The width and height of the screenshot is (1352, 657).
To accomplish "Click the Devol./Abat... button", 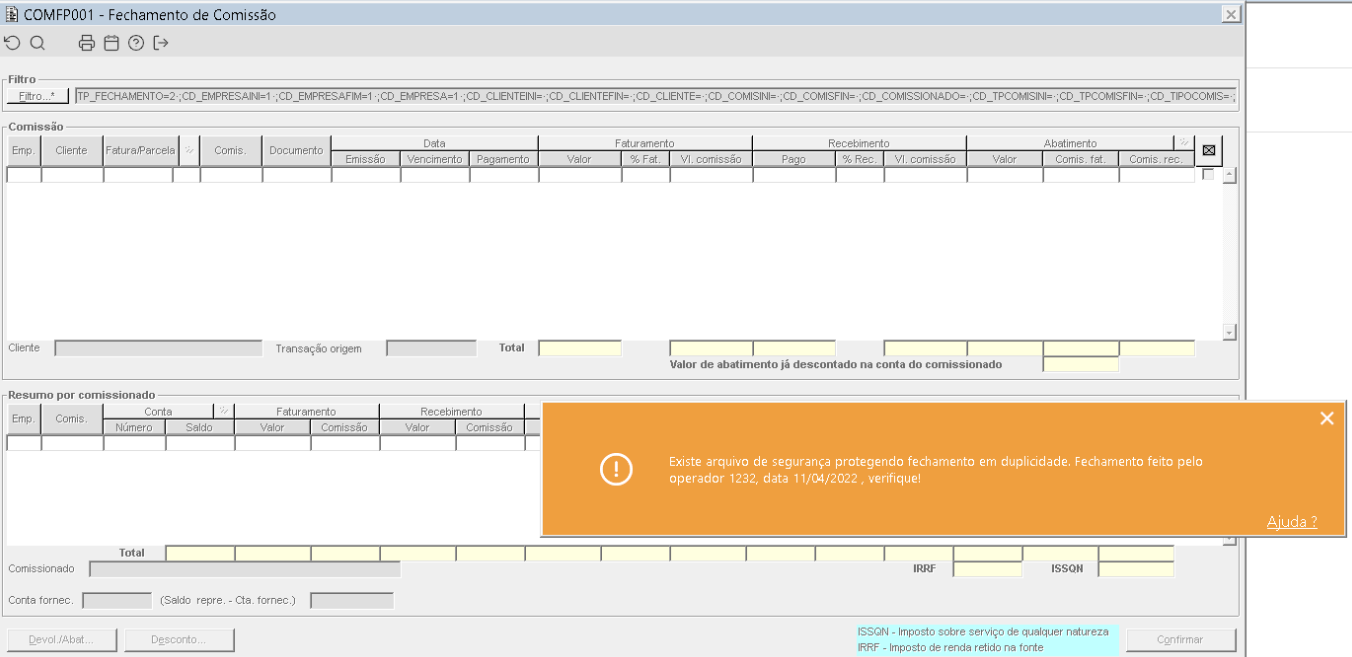I will pyautogui.click(x=62, y=640).
